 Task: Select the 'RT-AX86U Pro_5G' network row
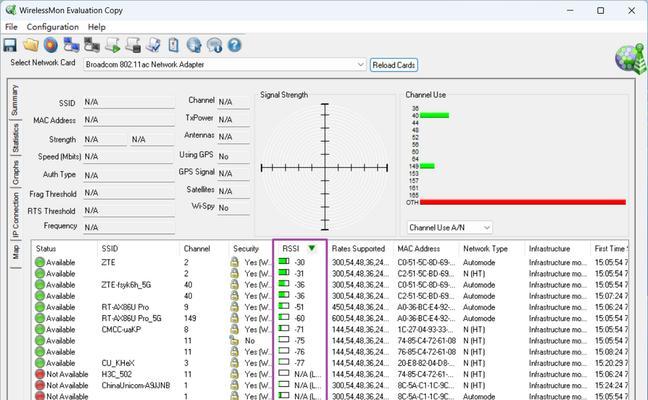click(330, 318)
